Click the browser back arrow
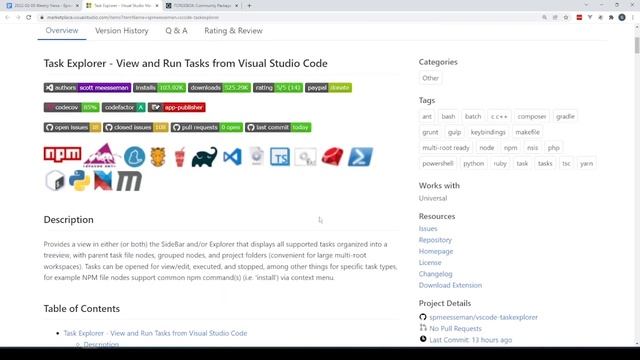Screen dimensions: 640x360 click(7, 17)
